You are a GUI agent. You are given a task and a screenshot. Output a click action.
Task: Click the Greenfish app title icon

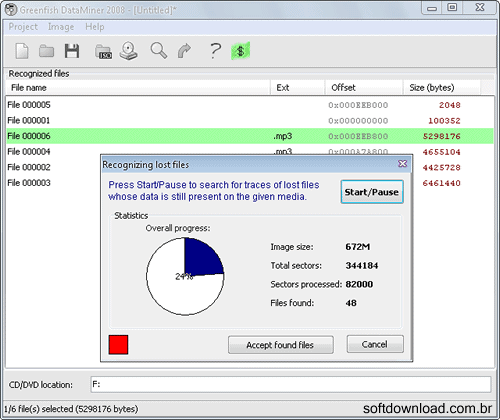[11, 9]
